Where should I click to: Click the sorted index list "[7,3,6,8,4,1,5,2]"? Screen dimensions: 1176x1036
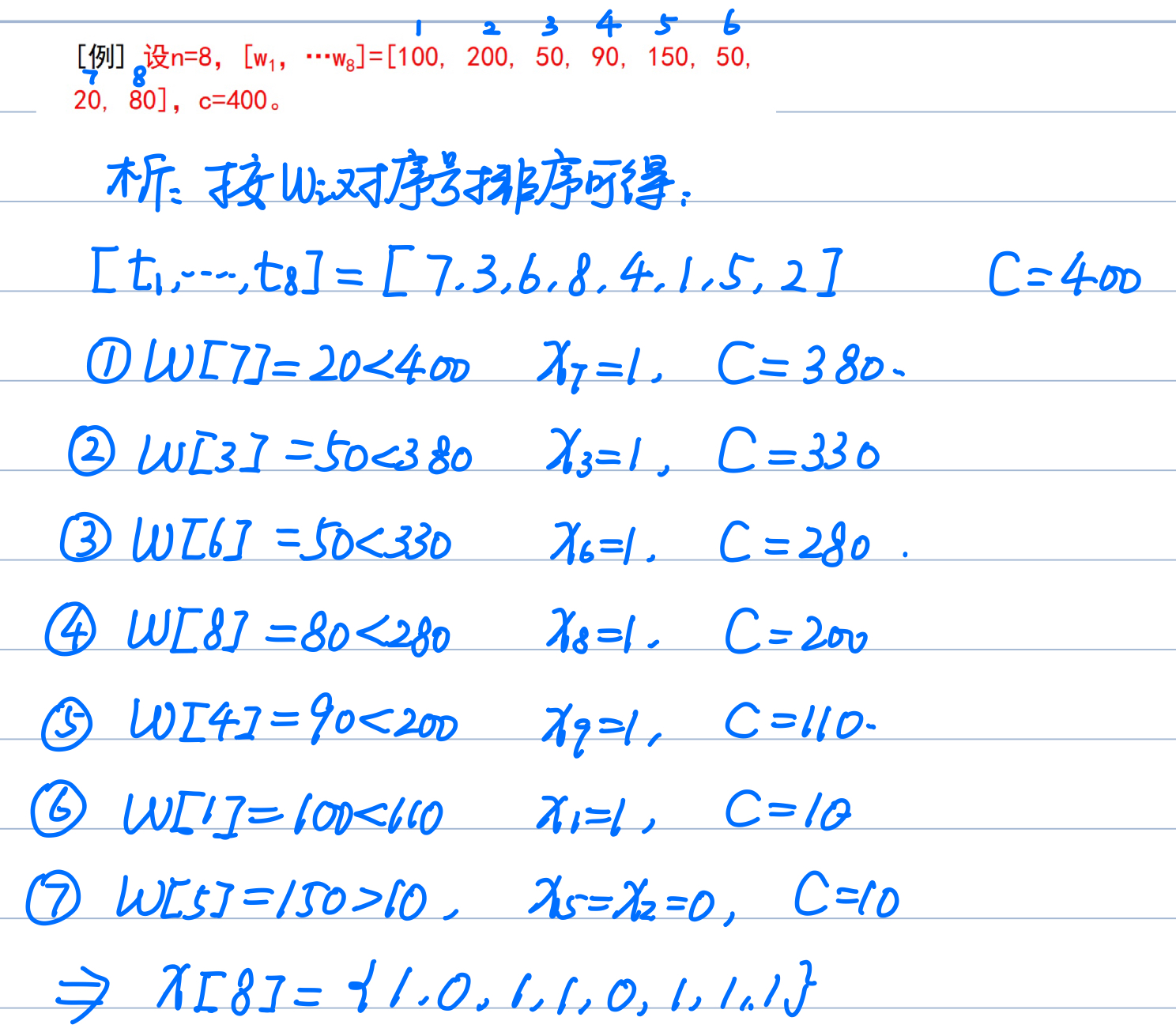coord(612,273)
